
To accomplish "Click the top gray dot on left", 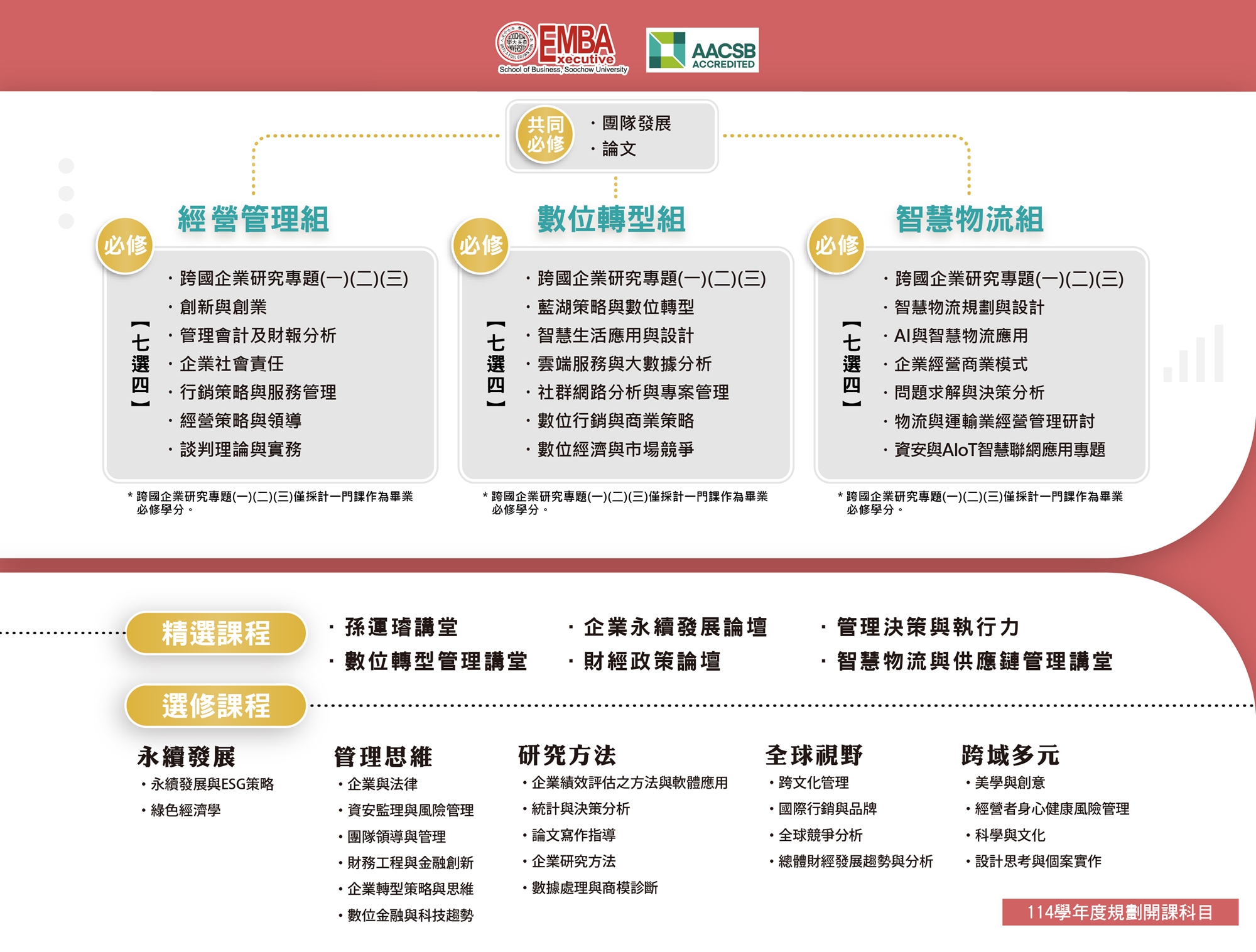I will (x=66, y=166).
